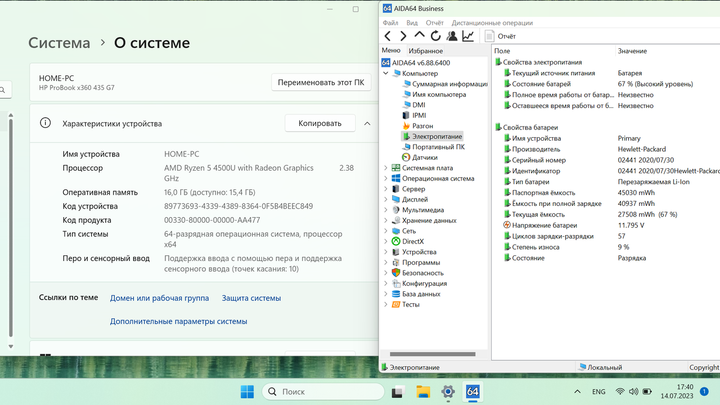Expand the DirectX tree node
The height and width of the screenshot is (405, 720).
click(x=386, y=241)
